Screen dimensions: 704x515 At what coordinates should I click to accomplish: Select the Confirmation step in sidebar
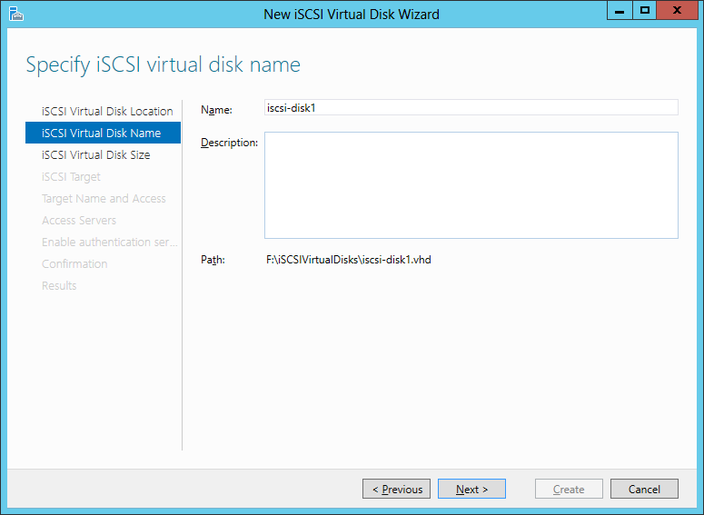[x=75, y=264]
